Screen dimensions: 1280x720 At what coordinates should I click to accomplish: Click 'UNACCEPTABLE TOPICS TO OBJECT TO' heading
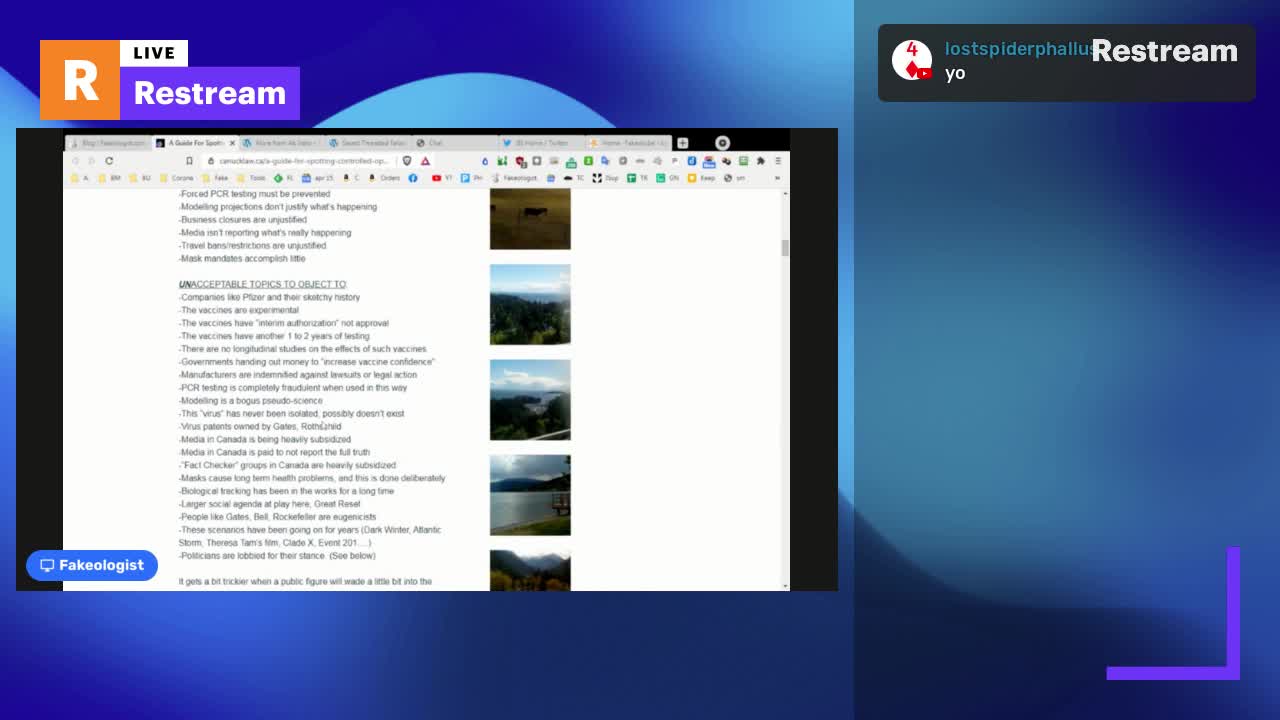coord(262,284)
